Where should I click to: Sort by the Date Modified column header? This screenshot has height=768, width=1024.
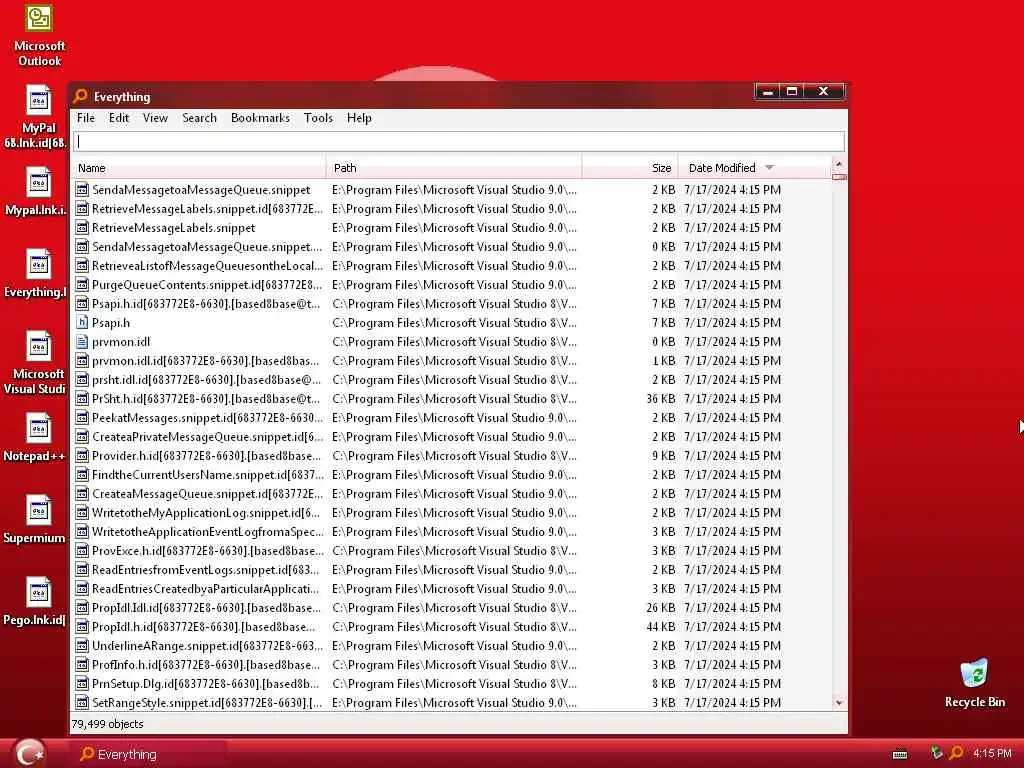click(x=754, y=168)
